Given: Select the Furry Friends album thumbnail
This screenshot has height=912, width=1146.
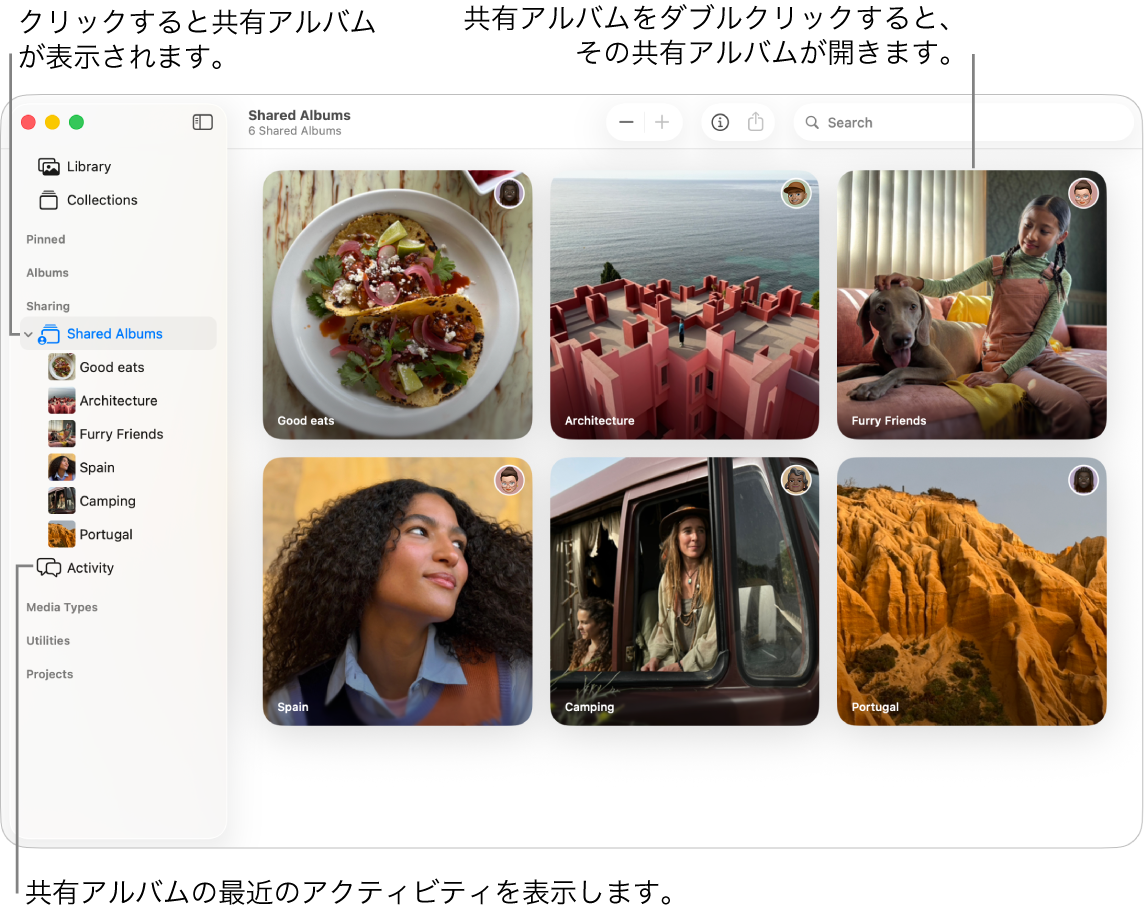Looking at the screenshot, I should [x=971, y=305].
